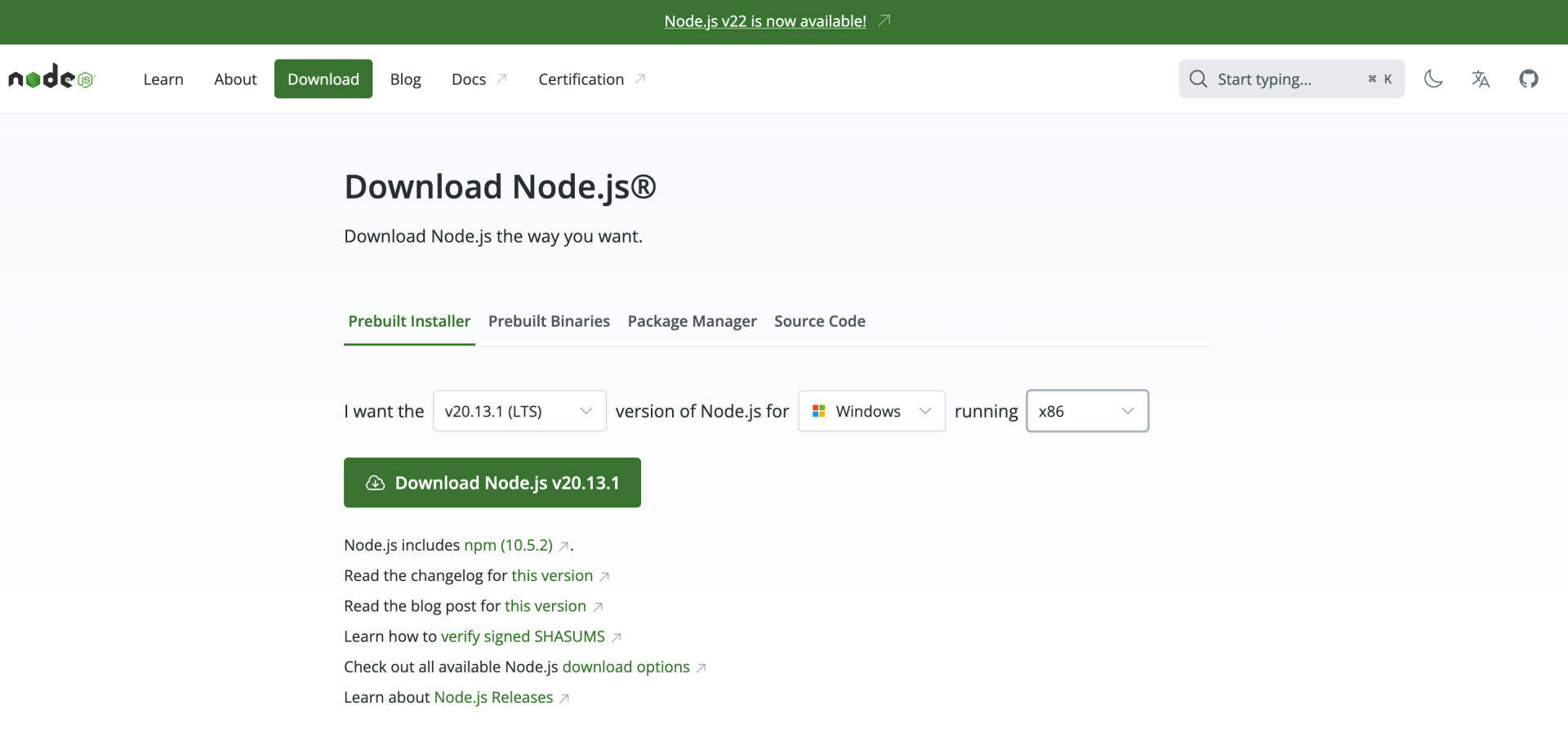The width and height of the screenshot is (1568, 750).
Task: Click the Node.js logo
Action: tap(51, 78)
